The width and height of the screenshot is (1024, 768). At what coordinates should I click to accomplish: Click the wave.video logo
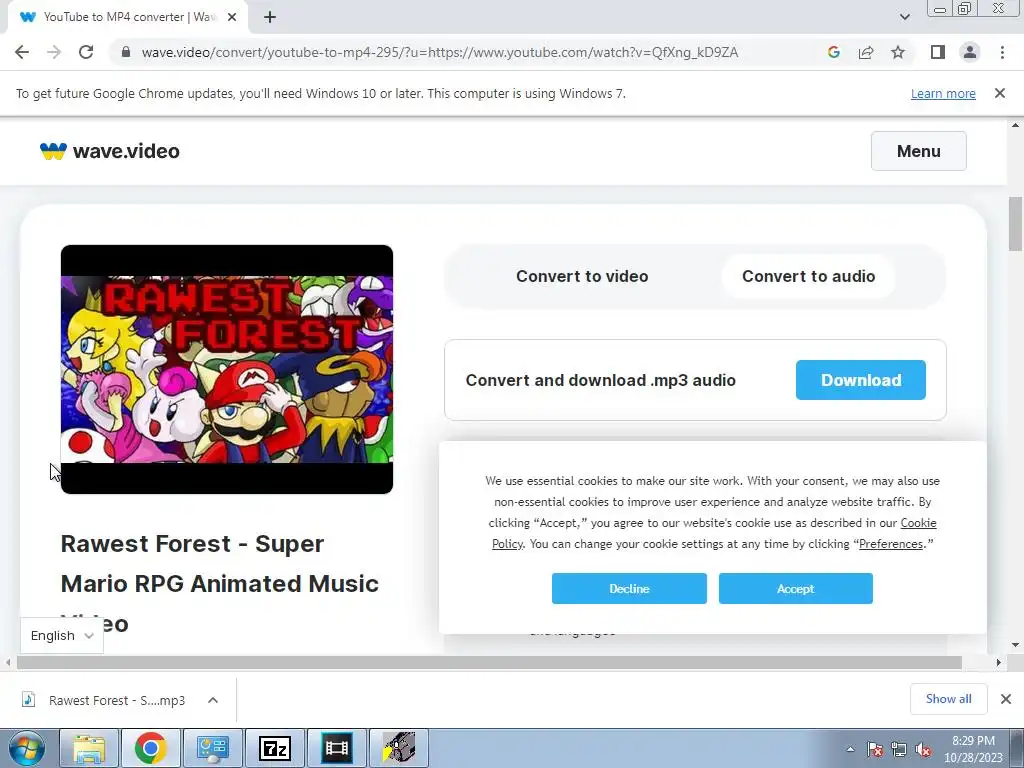pyautogui.click(x=110, y=151)
